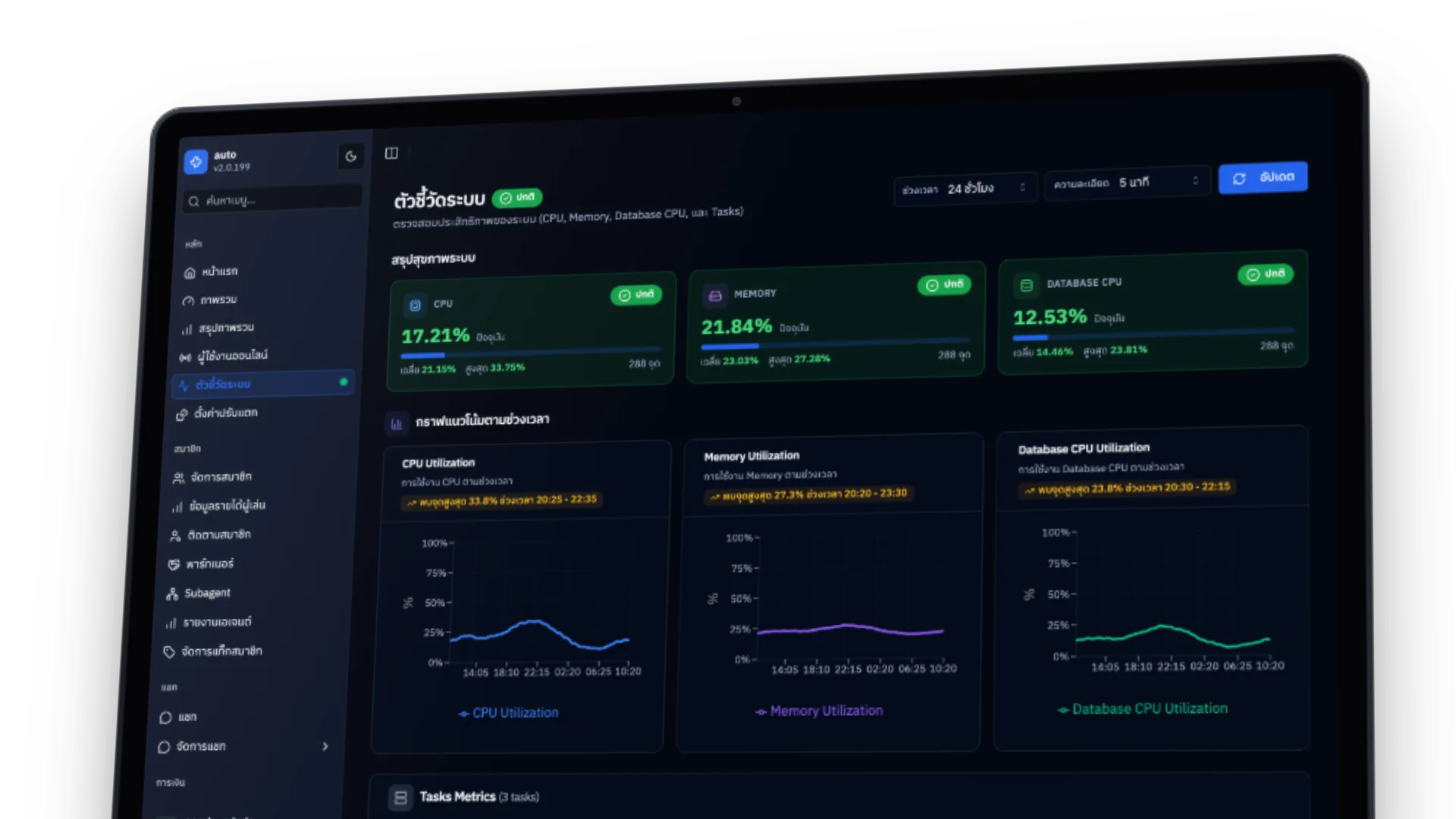
Task: Click the MEMORY card usage progress bar
Action: click(836, 343)
